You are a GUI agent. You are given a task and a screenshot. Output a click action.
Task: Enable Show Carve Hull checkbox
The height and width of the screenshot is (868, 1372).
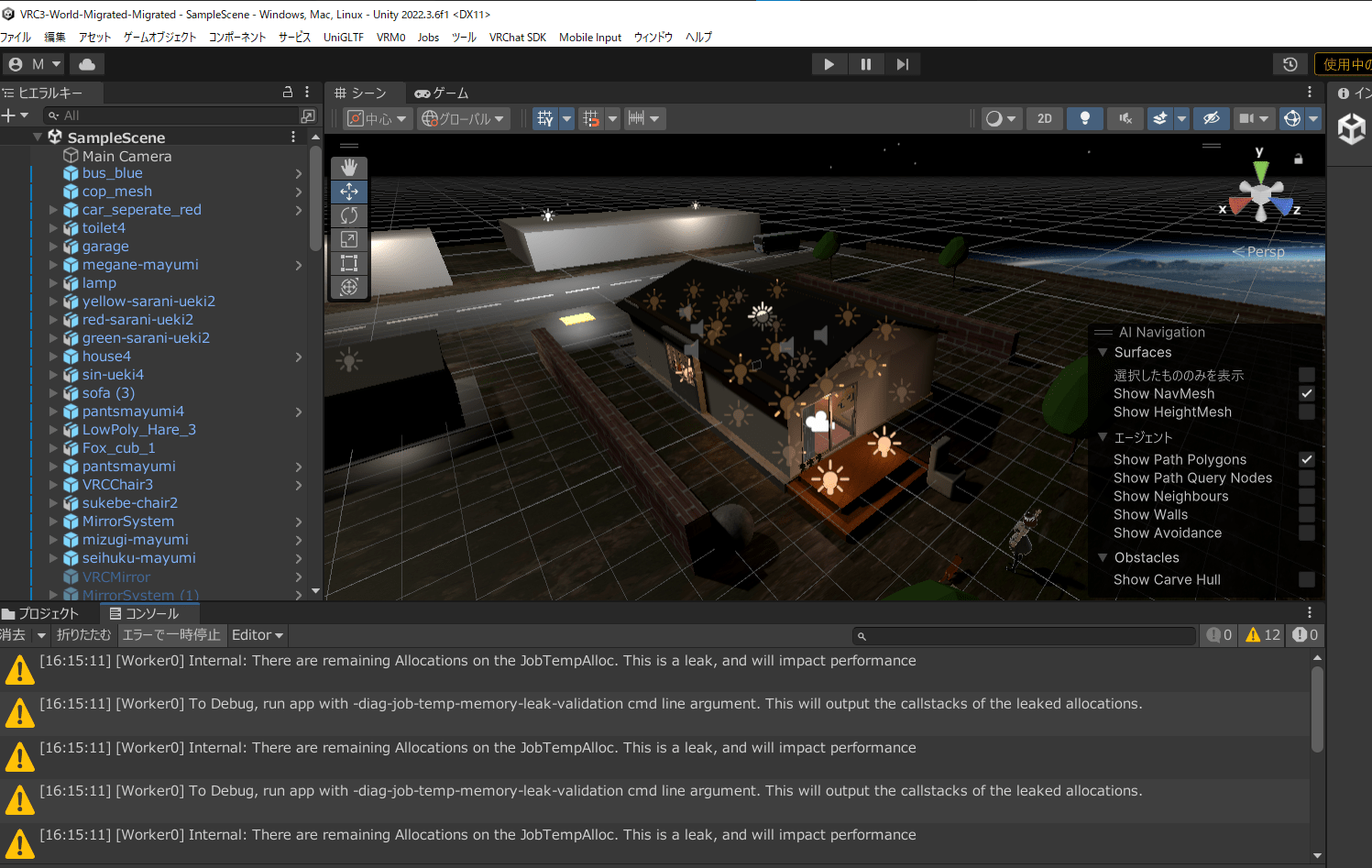click(1306, 579)
